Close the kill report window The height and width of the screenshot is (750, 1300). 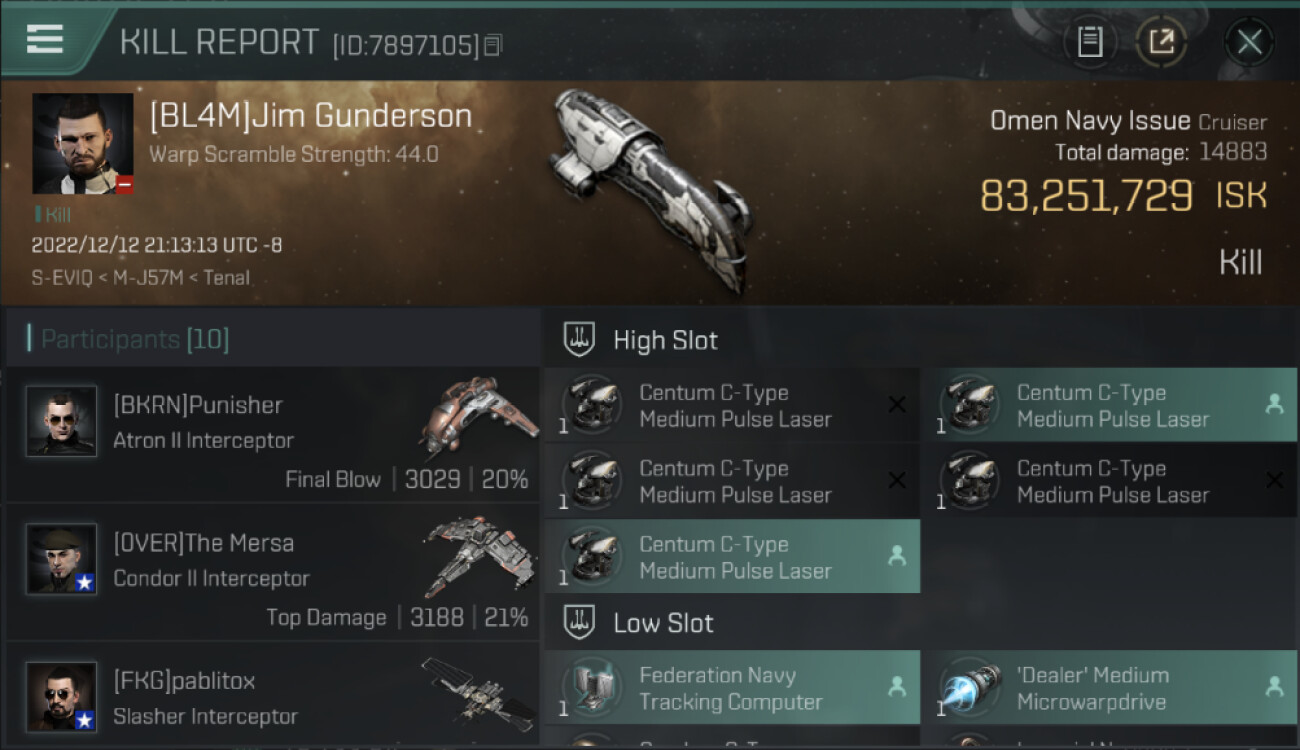[x=1249, y=42]
